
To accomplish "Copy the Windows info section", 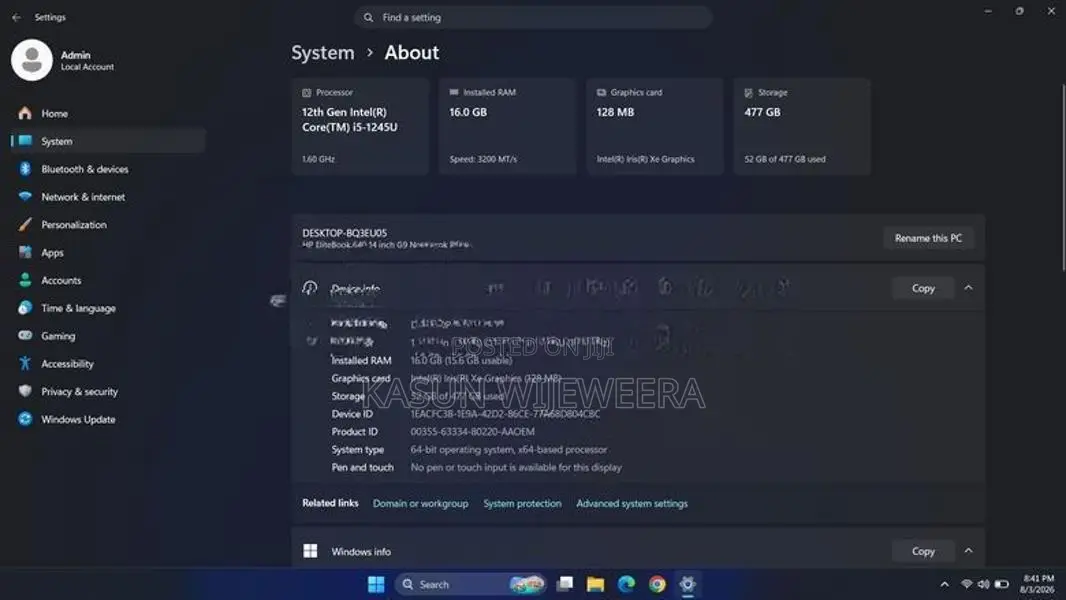I will pos(923,551).
